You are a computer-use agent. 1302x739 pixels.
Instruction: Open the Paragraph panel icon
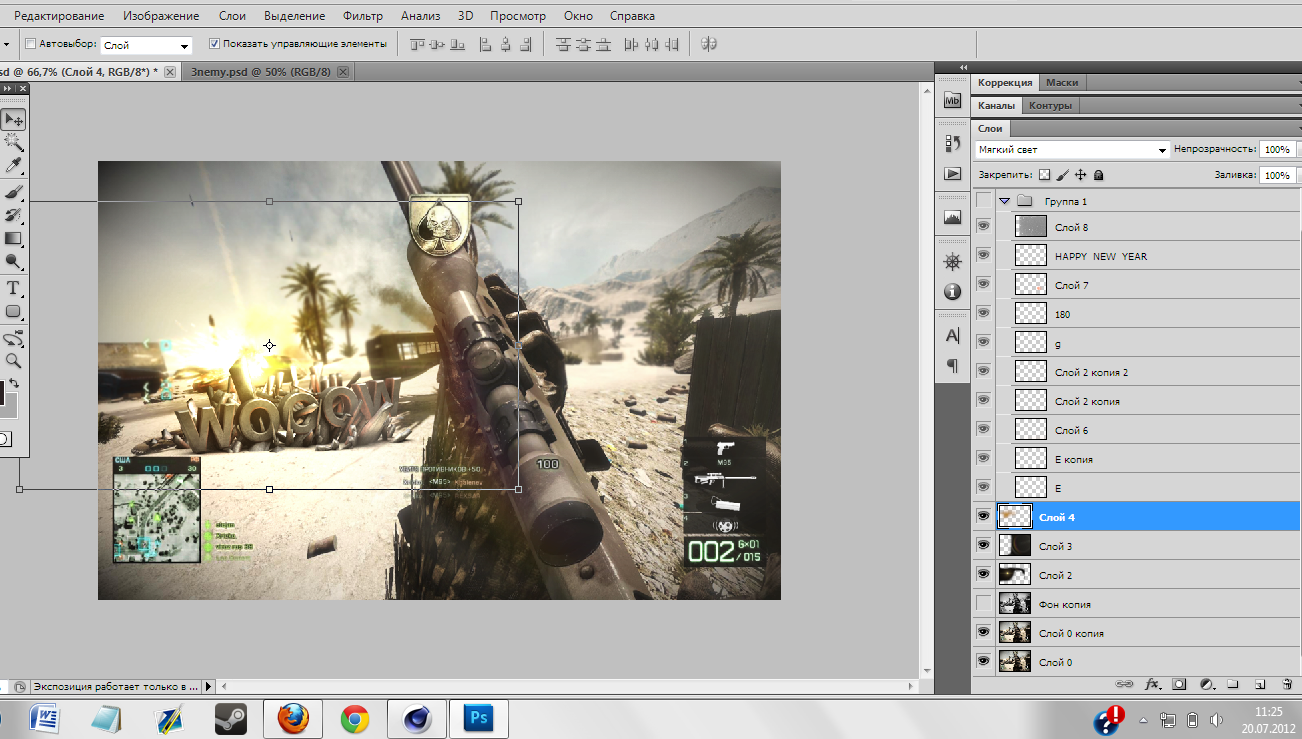(952, 365)
